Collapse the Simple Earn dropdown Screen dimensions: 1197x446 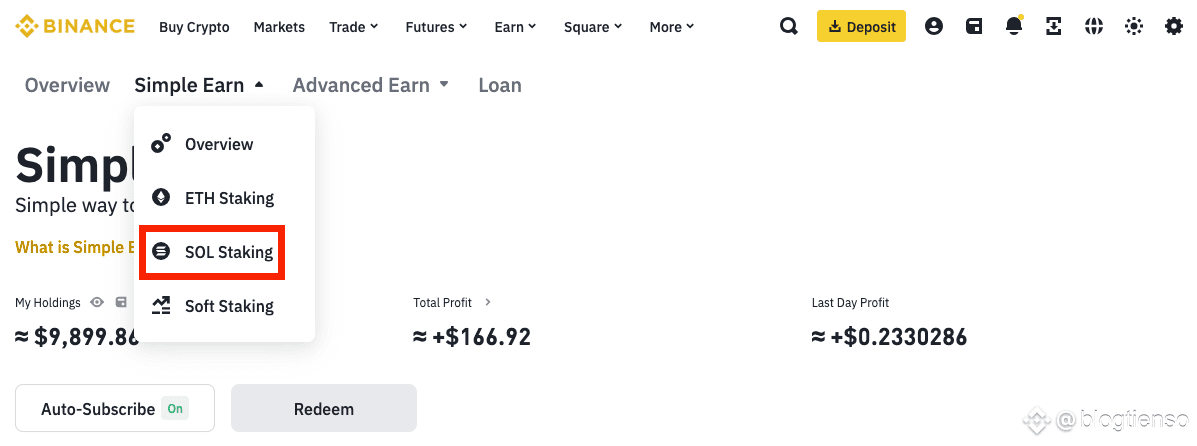click(199, 85)
